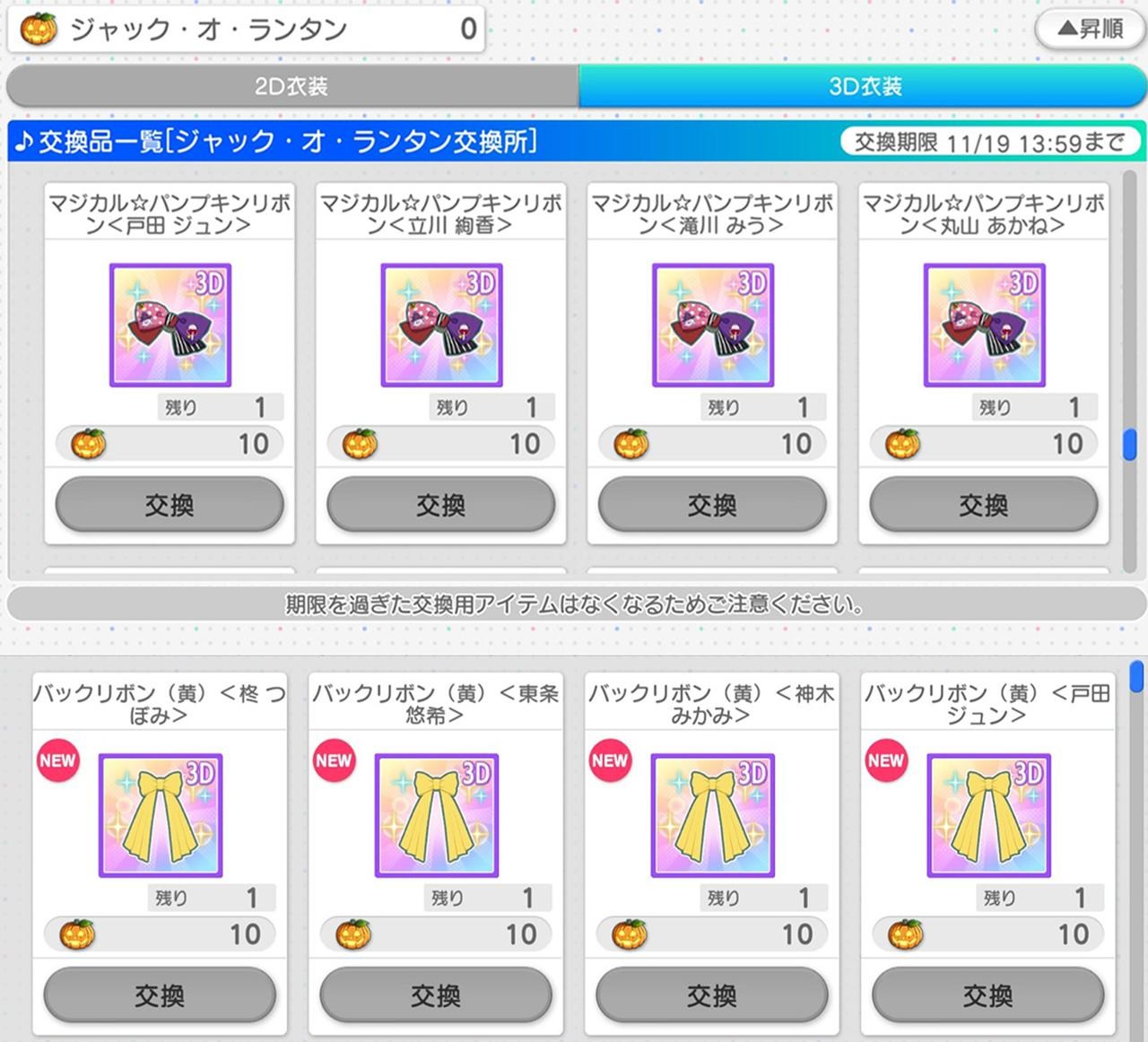Click the Jack-o'-Lantern currency pumpkin icon at top
Viewport: 1148px width, 1042px height.
(39, 30)
